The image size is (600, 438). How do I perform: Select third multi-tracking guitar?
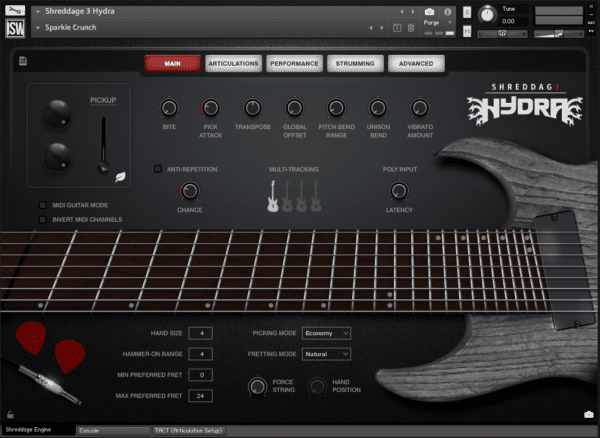(x=301, y=196)
